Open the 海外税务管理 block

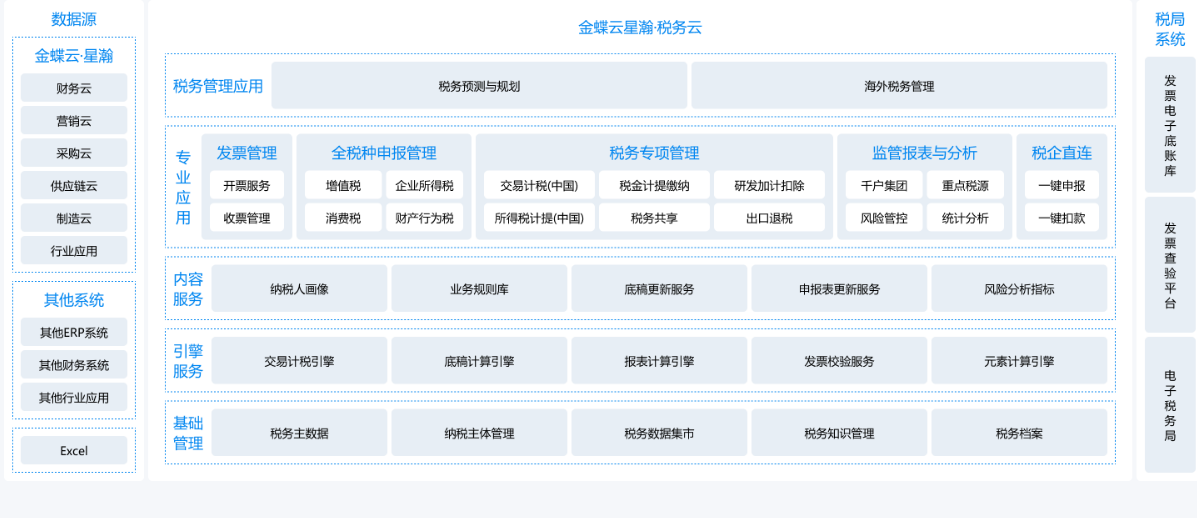coord(899,85)
